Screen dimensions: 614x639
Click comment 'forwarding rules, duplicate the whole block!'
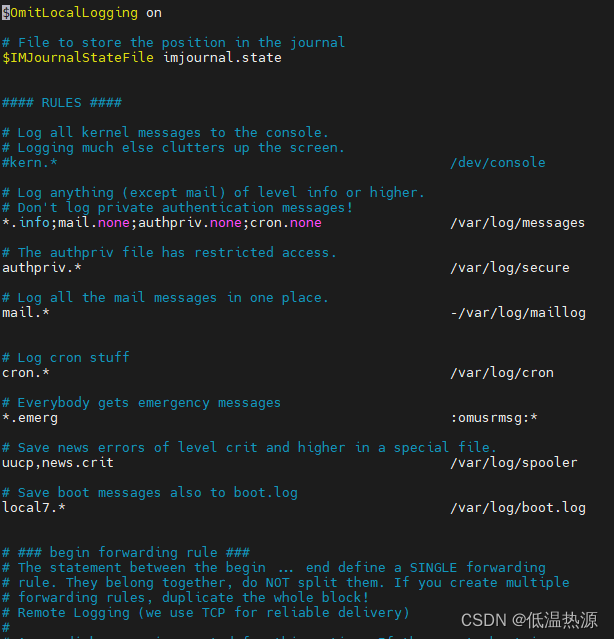point(193,598)
